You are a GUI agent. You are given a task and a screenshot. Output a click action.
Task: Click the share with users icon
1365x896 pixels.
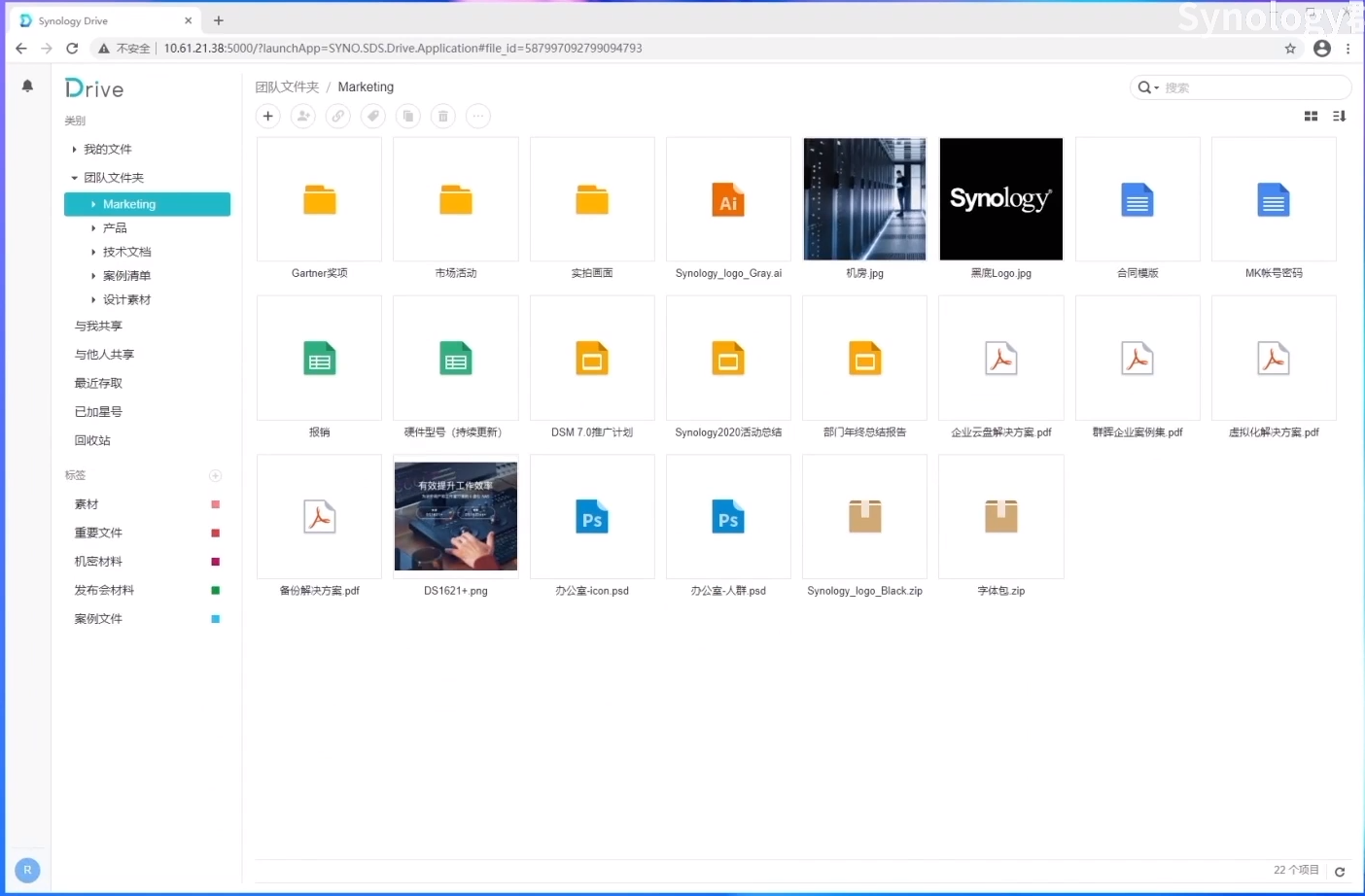tap(303, 117)
